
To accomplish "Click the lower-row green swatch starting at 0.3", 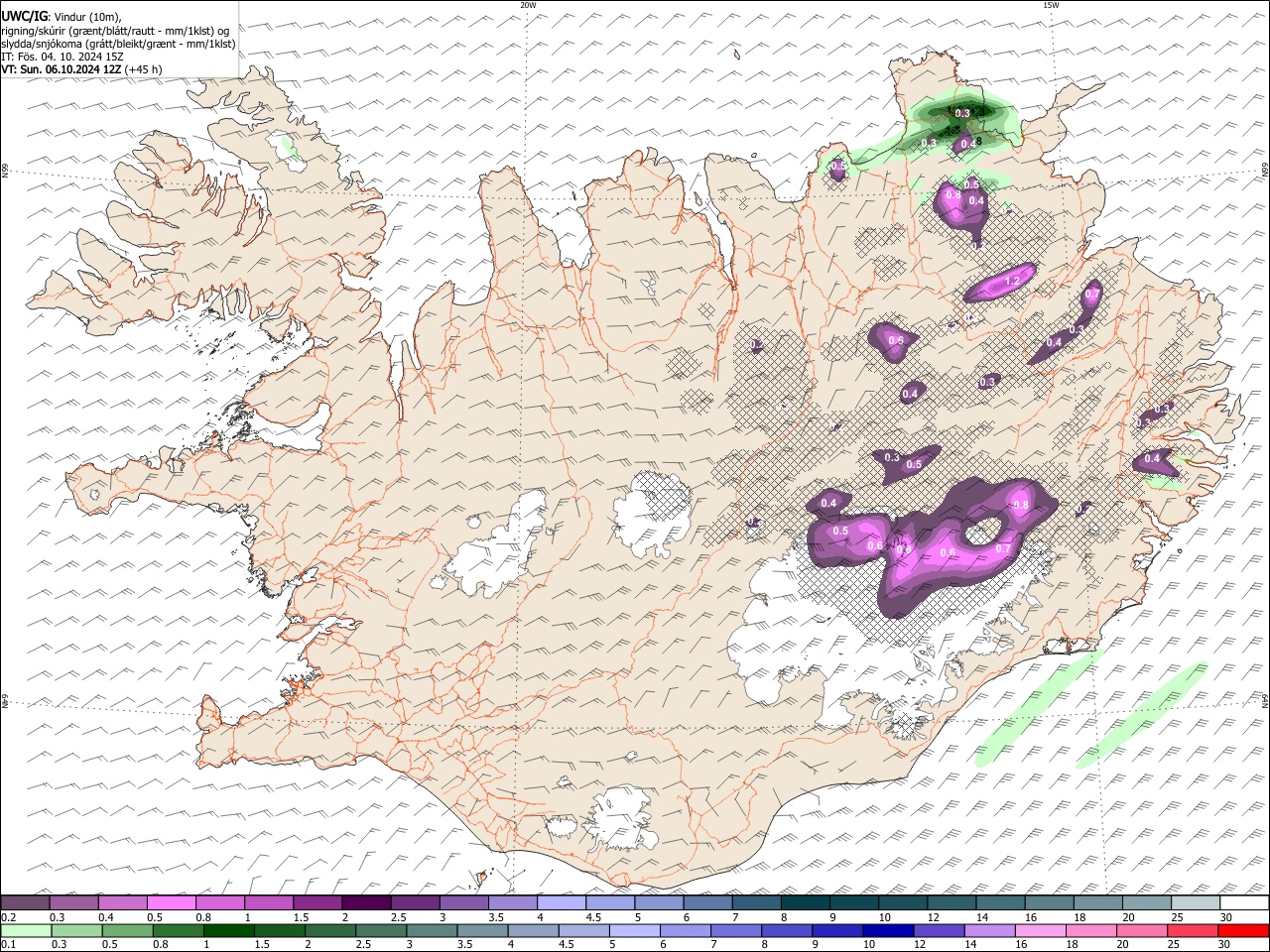I will coord(76,930).
